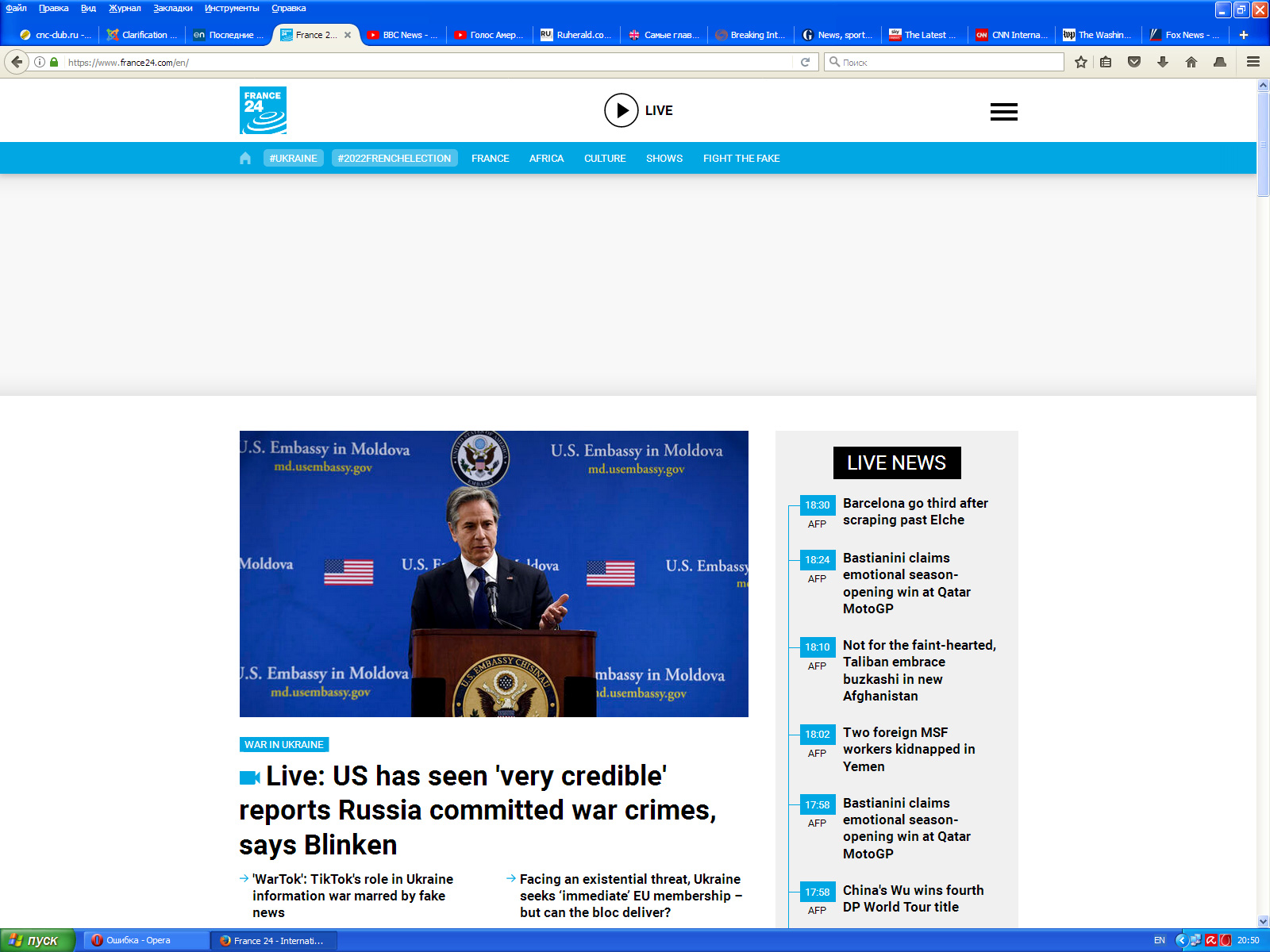The width and height of the screenshot is (1270, 952).
Task: Open the FRANCE section
Action: tap(491, 158)
